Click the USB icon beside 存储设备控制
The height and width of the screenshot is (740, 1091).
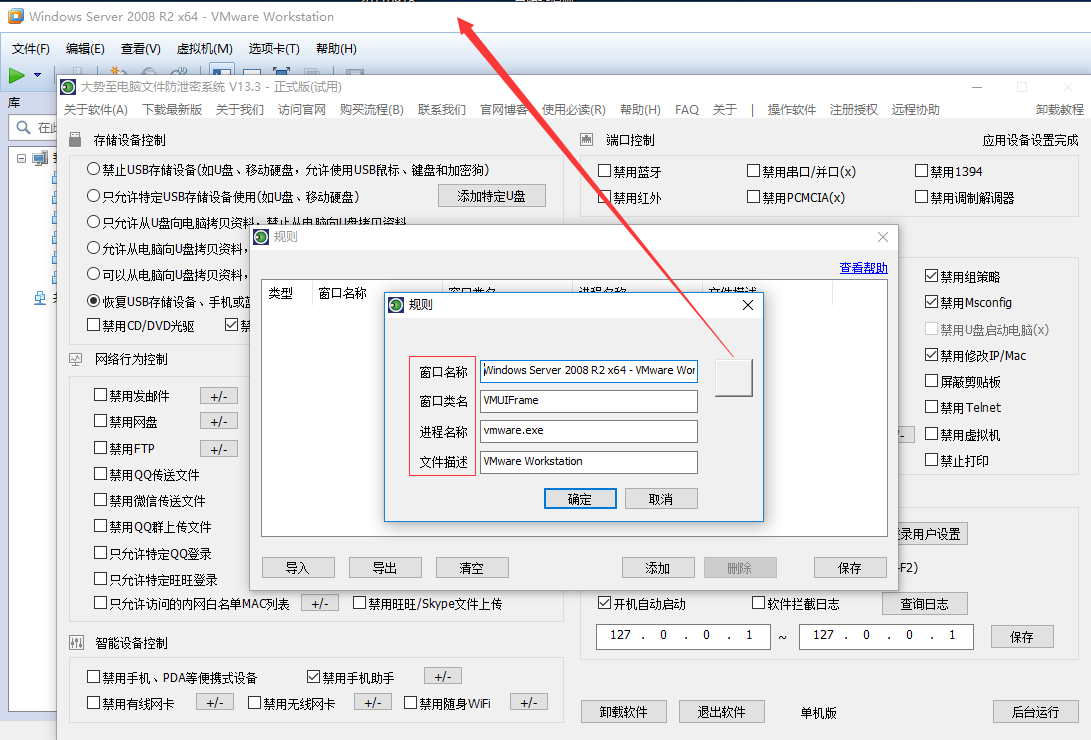pos(76,141)
